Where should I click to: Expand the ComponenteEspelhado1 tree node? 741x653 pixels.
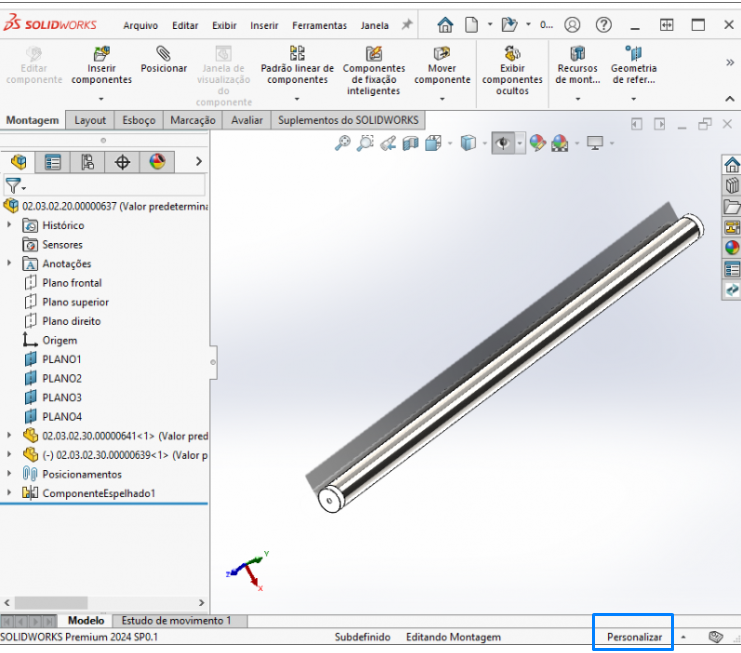[x=10, y=493]
